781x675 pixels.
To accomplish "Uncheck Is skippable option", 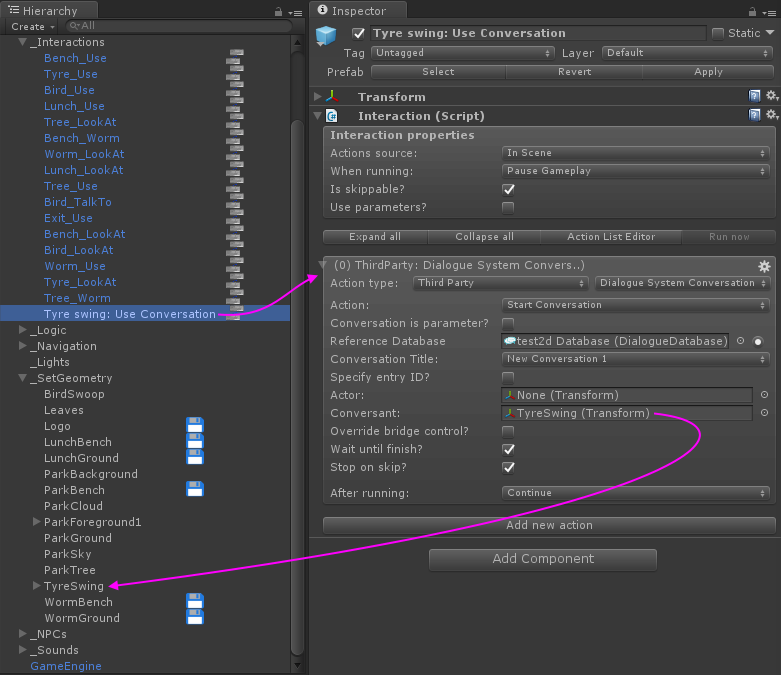I will click(x=508, y=189).
